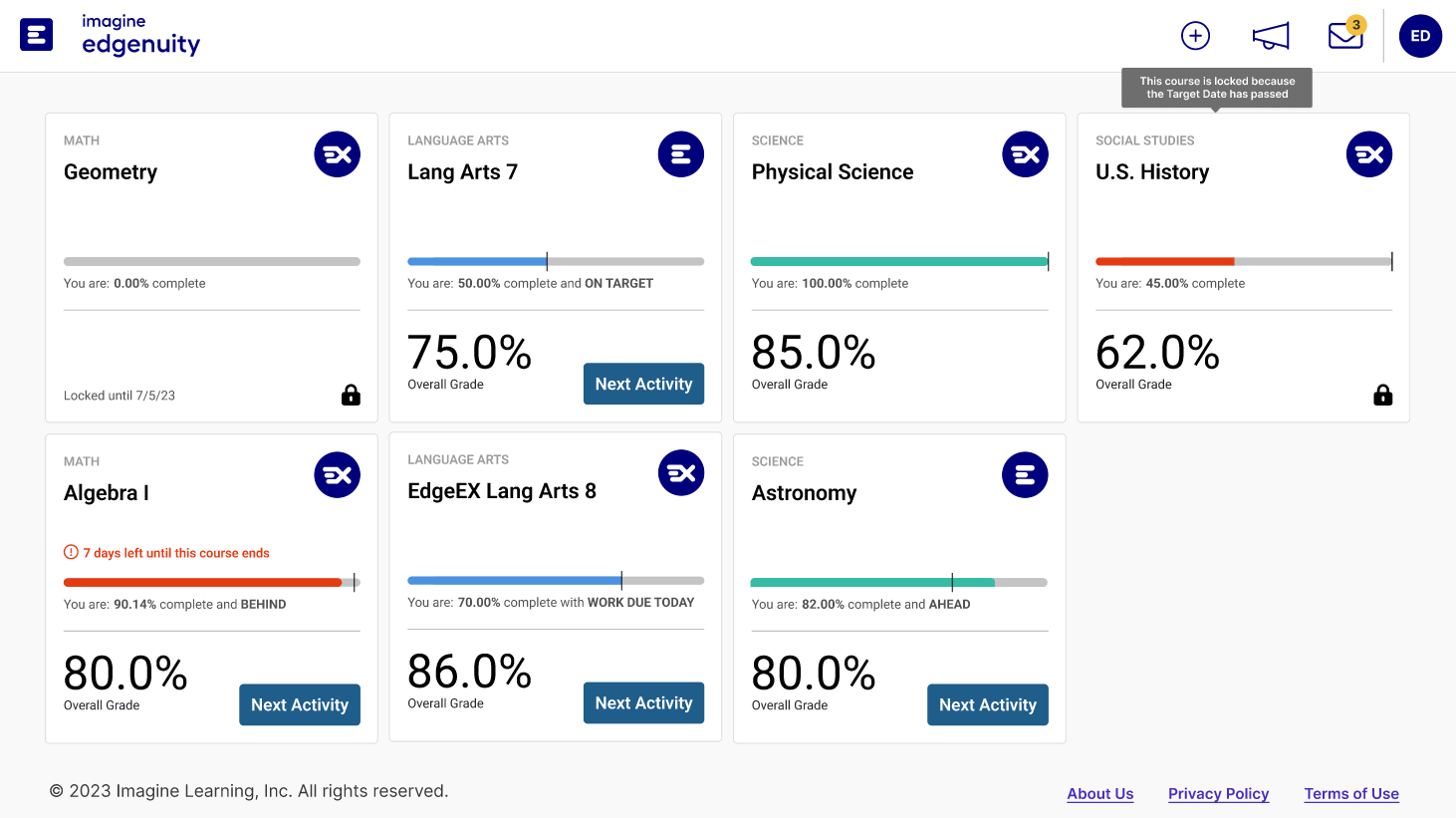Image resolution: width=1456 pixels, height=818 pixels.
Task: Start Next Activity in Lang Arts 7
Action: [x=643, y=384]
